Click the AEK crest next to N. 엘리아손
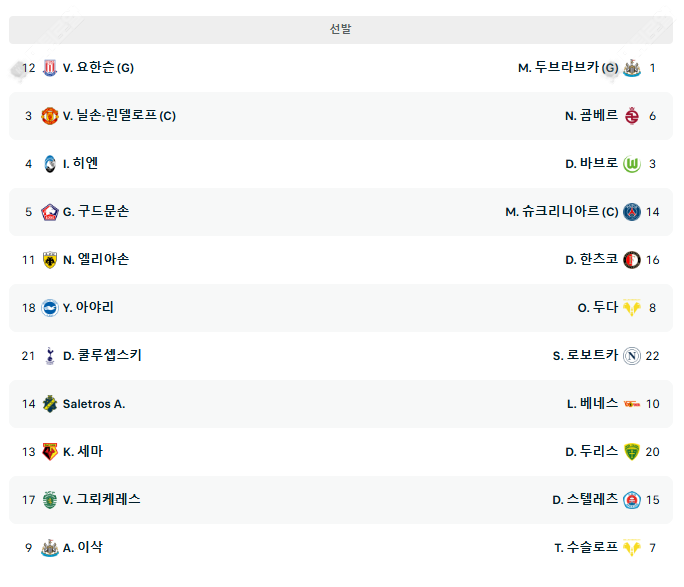The width and height of the screenshot is (684, 587). (50, 260)
